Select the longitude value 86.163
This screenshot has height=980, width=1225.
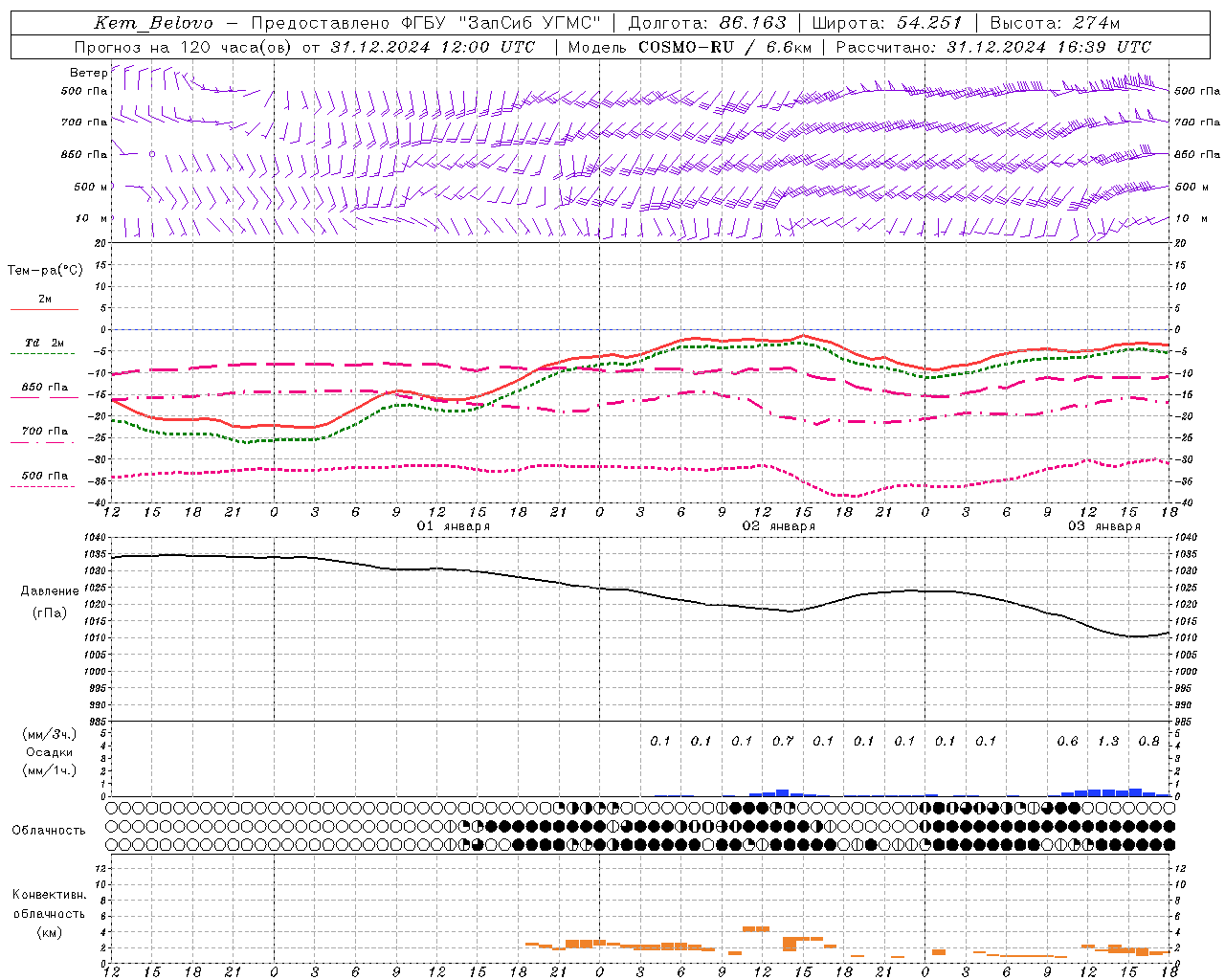(752, 23)
